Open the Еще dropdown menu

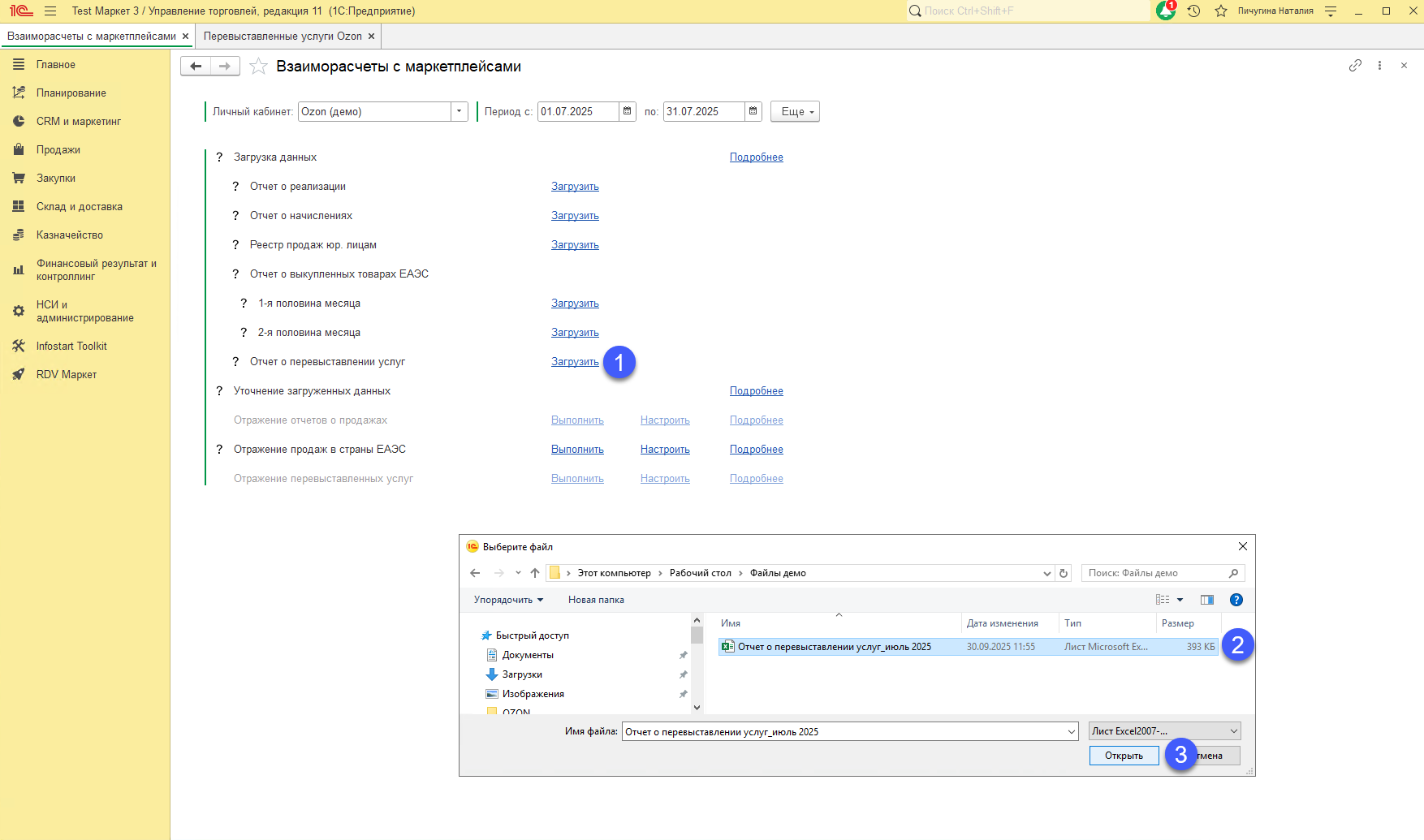[x=795, y=111]
